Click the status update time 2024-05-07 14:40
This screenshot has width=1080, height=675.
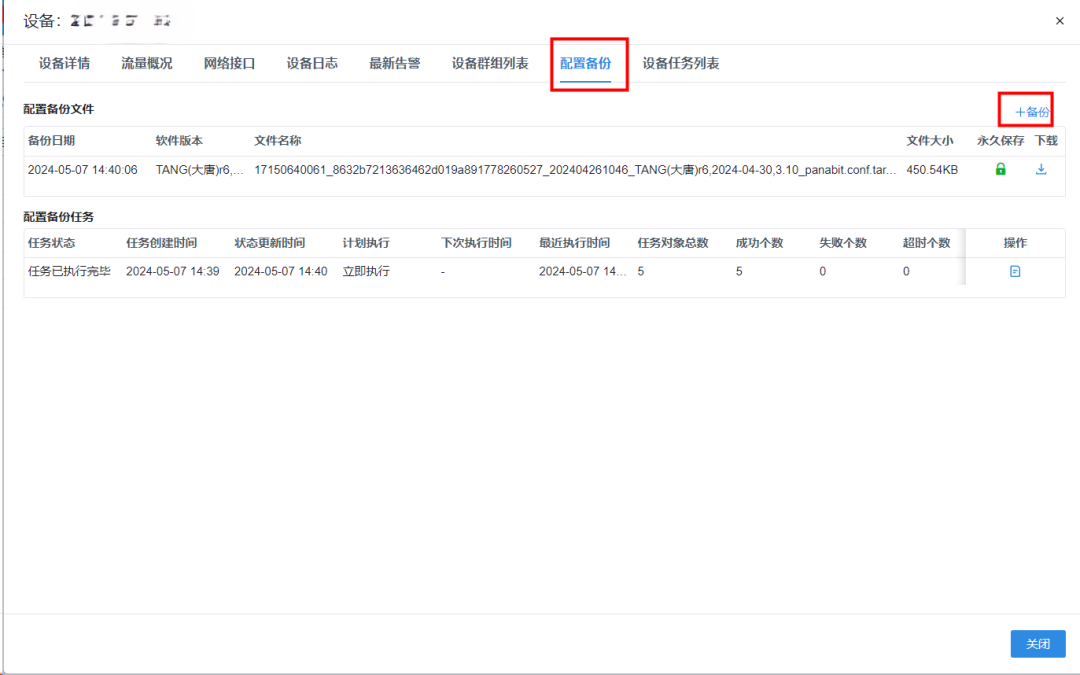coord(281,271)
